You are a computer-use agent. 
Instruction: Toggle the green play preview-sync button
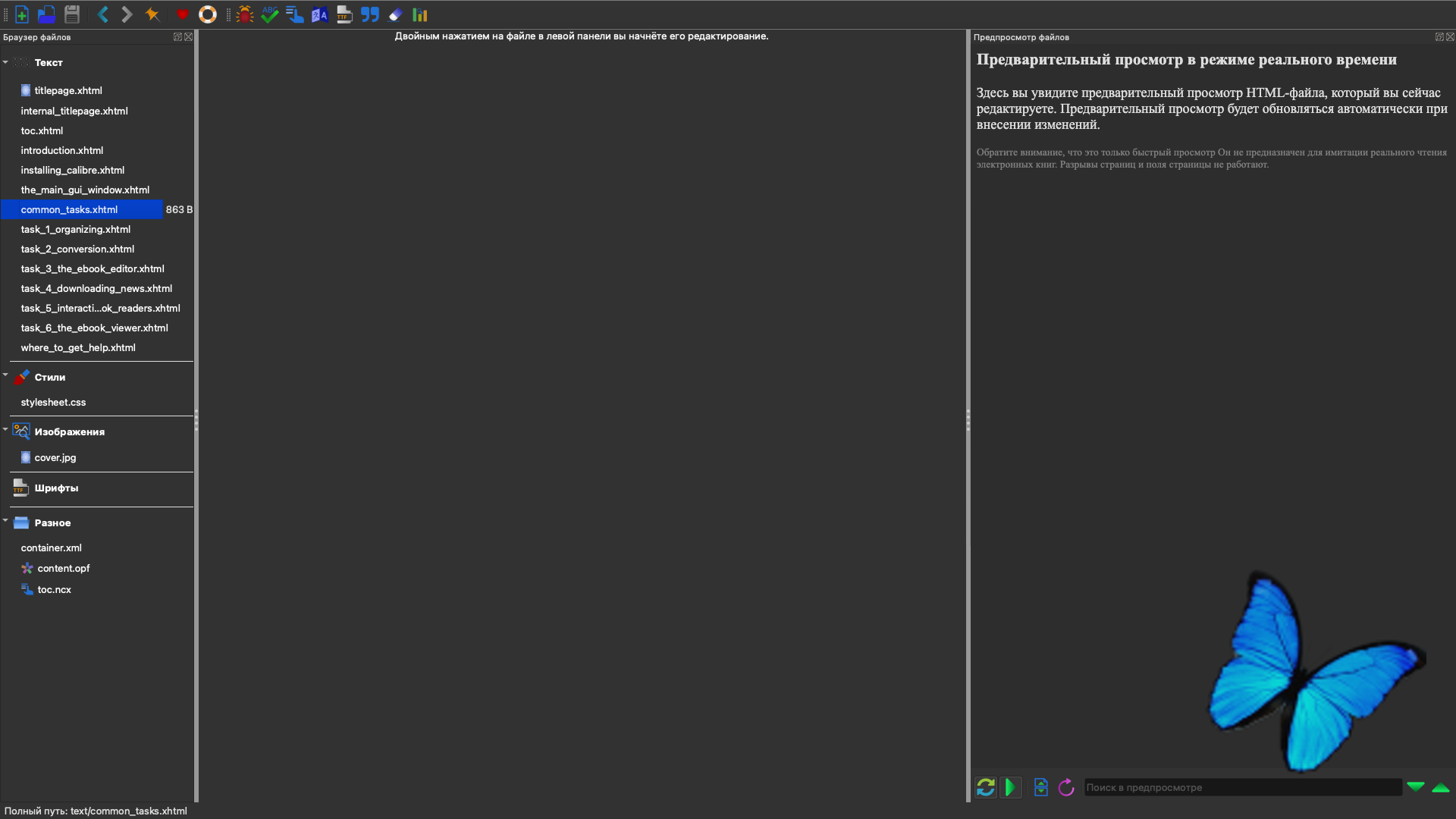coord(1010,787)
